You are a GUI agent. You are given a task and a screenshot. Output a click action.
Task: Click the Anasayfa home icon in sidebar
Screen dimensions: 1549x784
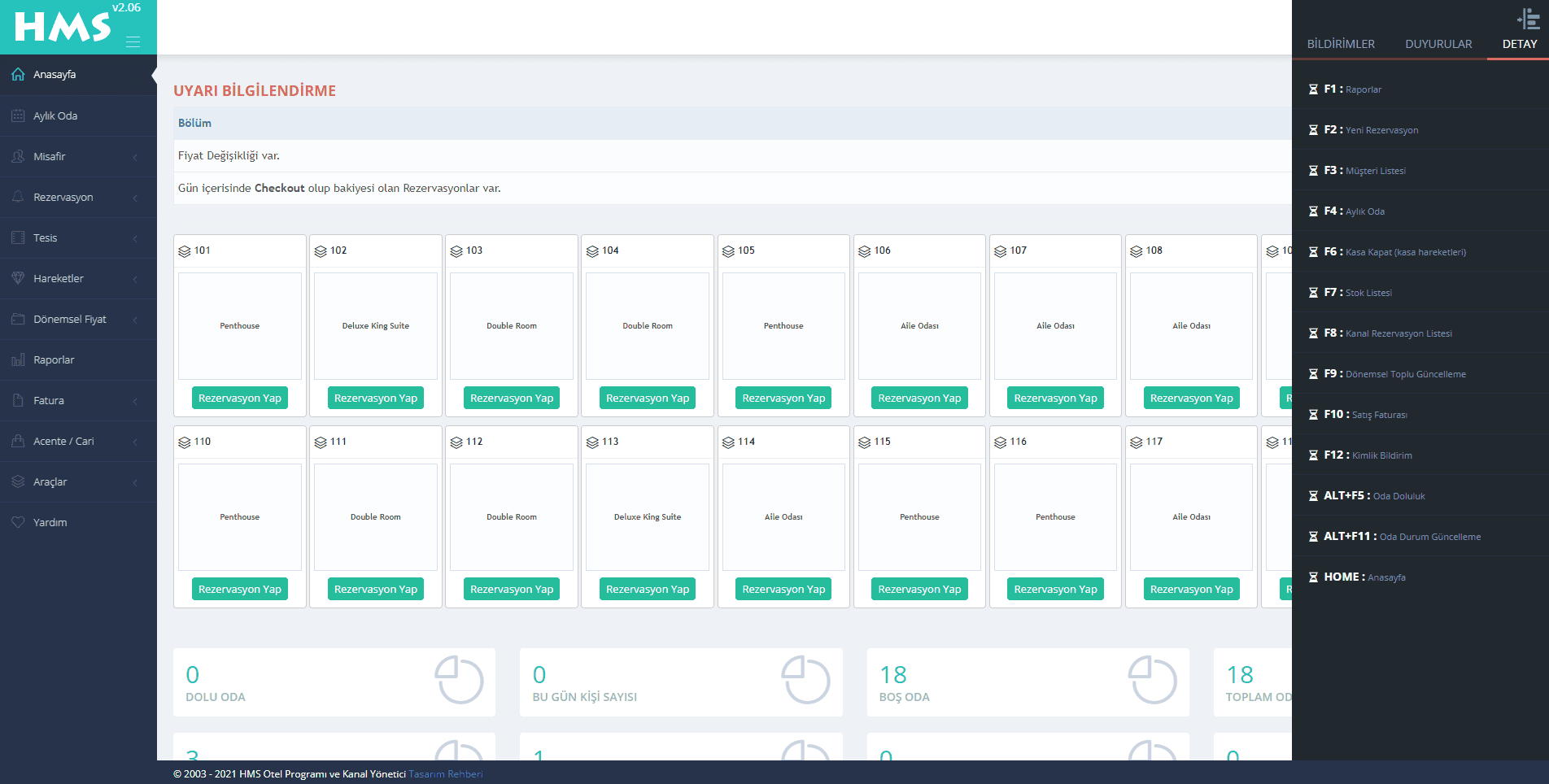point(18,75)
